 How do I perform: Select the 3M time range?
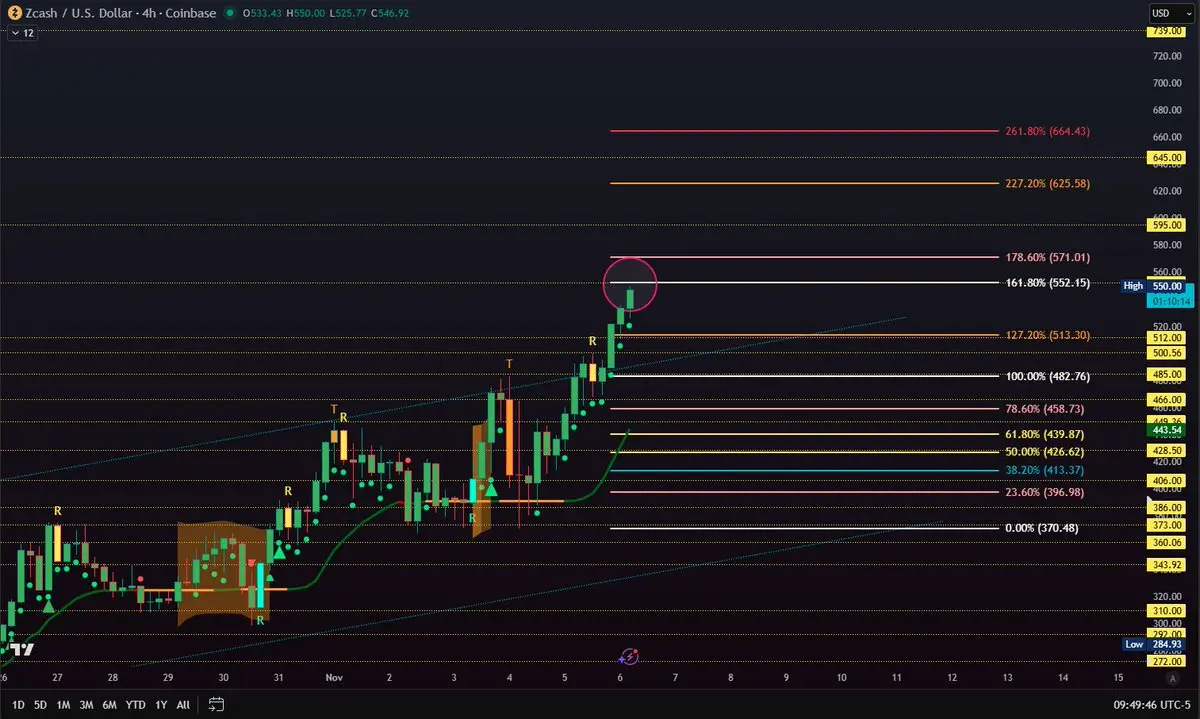tap(86, 705)
